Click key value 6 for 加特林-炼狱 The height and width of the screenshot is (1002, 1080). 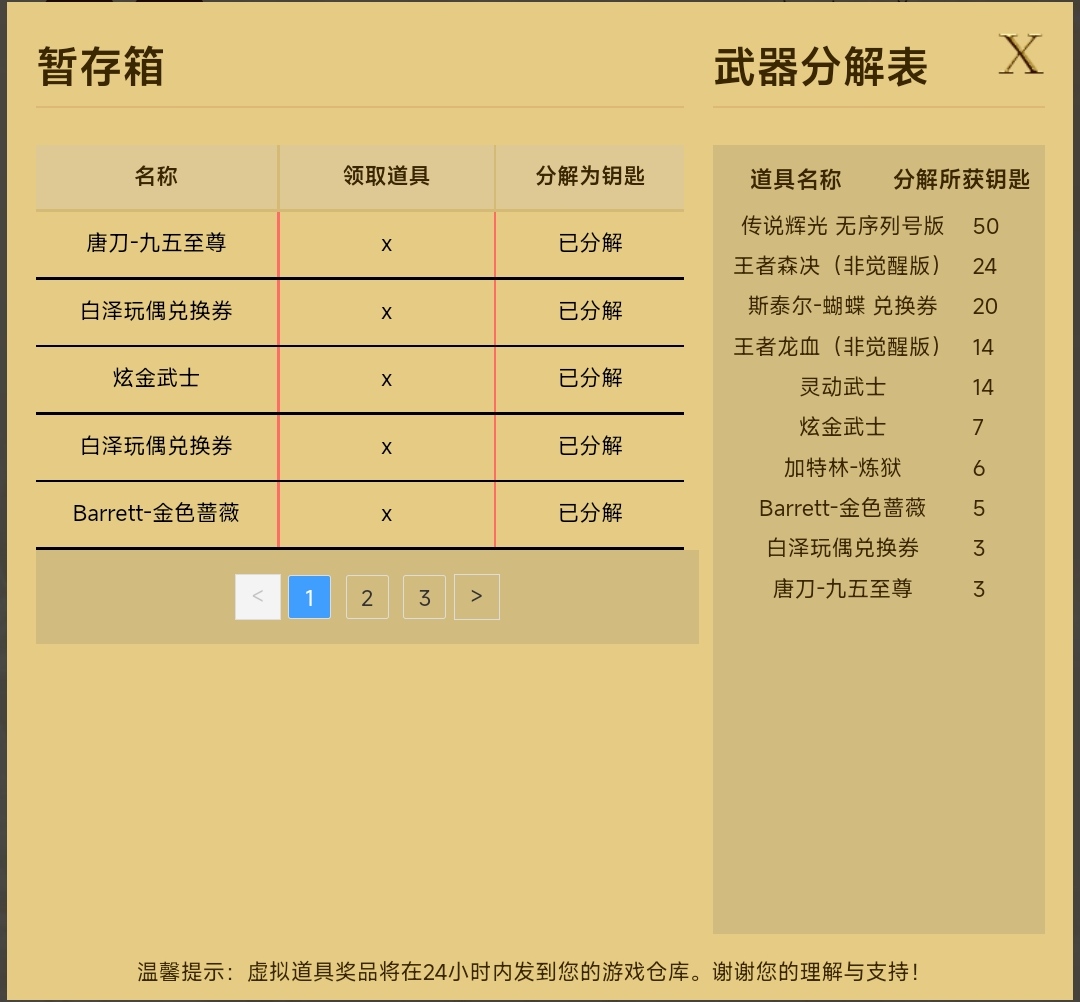point(979,468)
